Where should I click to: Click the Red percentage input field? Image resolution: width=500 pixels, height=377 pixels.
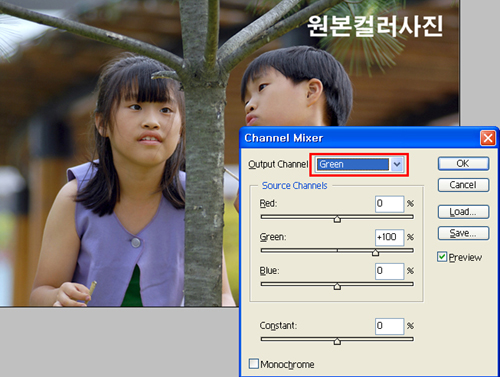click(x=389, y=204)
